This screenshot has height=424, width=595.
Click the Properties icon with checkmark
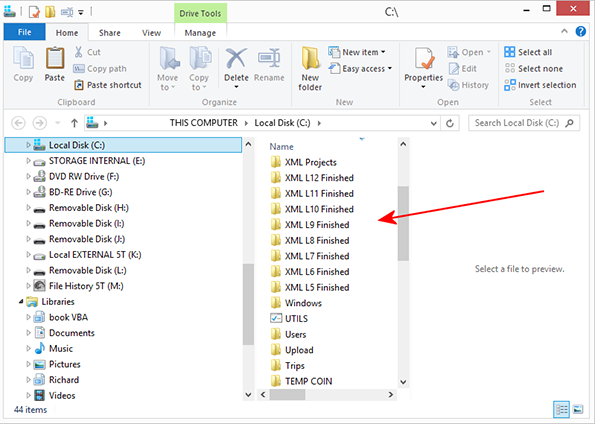[x=423, y=59]
